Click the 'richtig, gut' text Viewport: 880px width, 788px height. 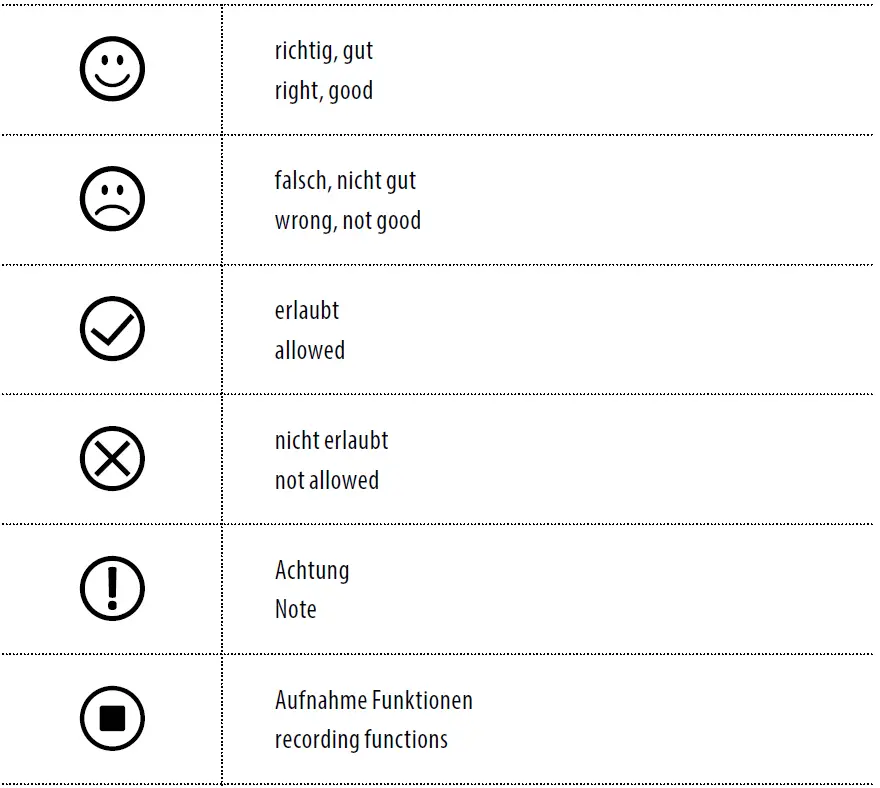click(x=323, y=51)
